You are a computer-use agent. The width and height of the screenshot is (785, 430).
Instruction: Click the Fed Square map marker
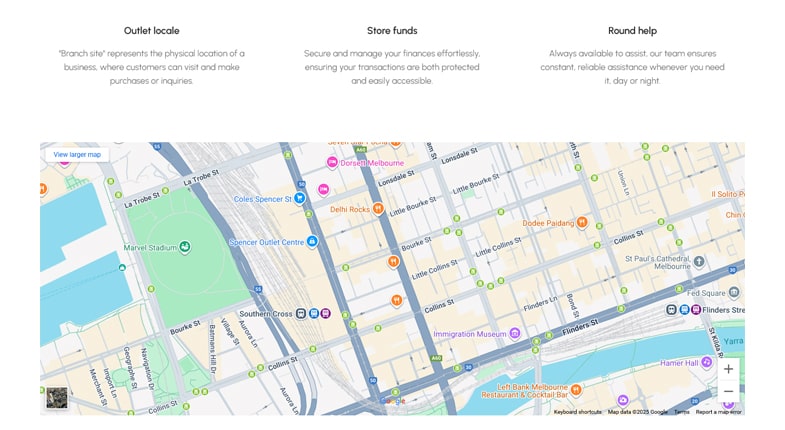tap(734, 292)
